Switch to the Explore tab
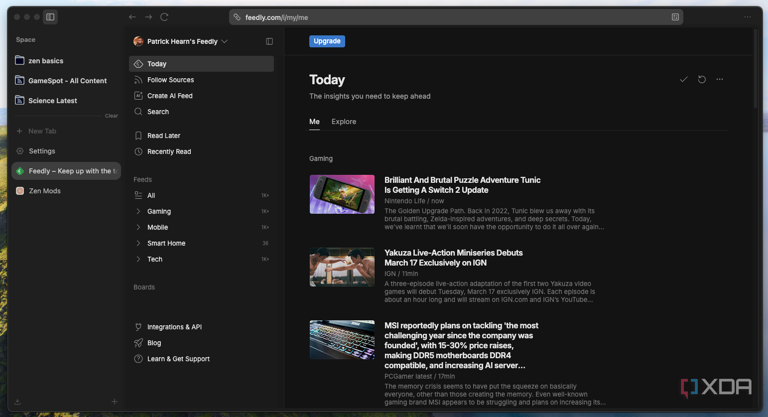The image size is (768, 417). (344, 122)
